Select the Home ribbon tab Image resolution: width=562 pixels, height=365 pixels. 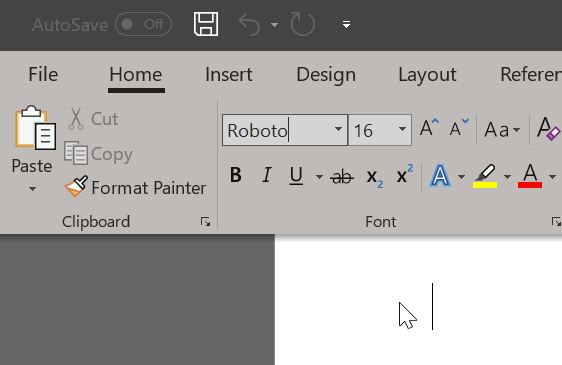click(136, 75)
